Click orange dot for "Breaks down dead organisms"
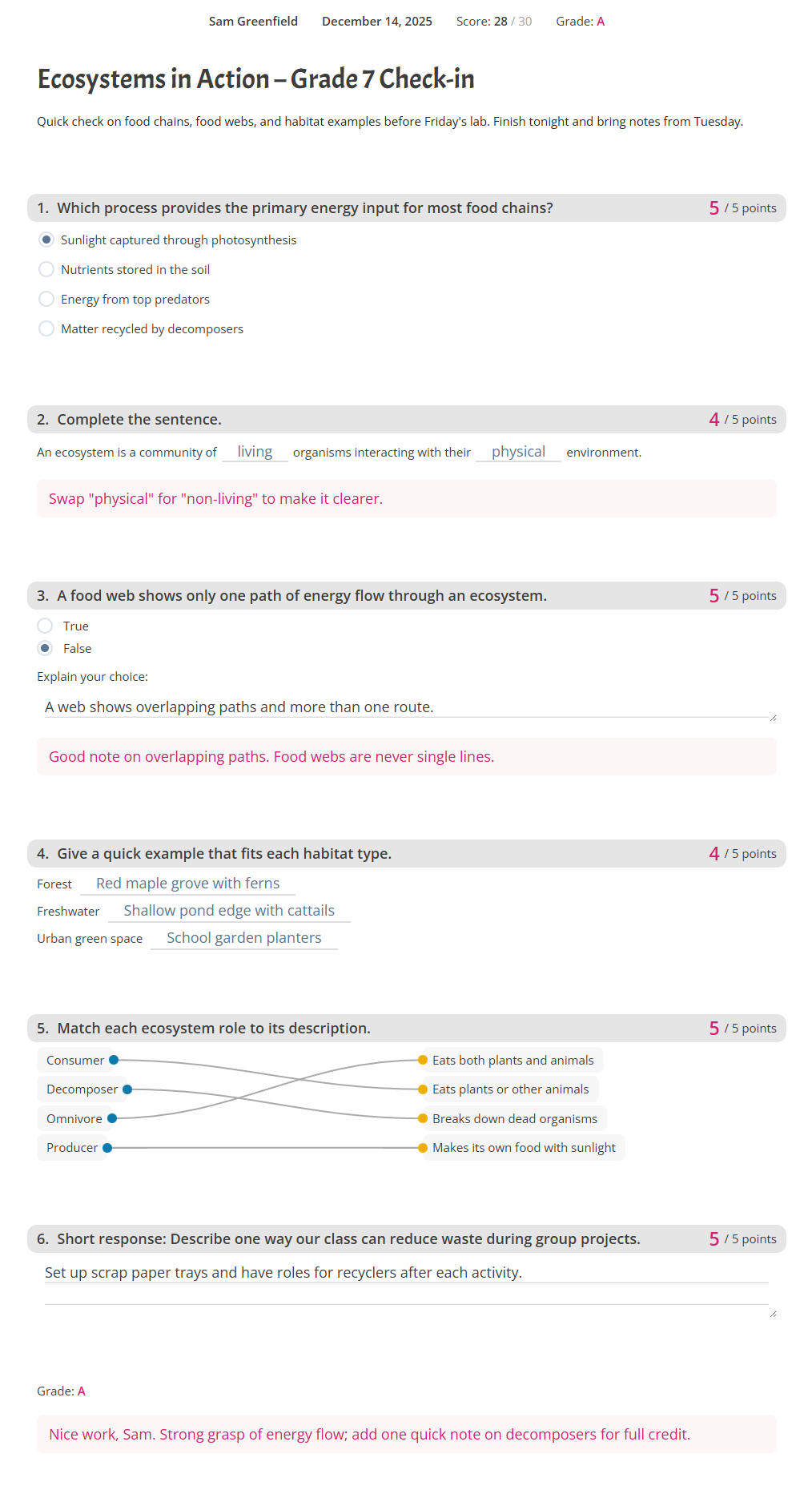 pos(423,1118)
